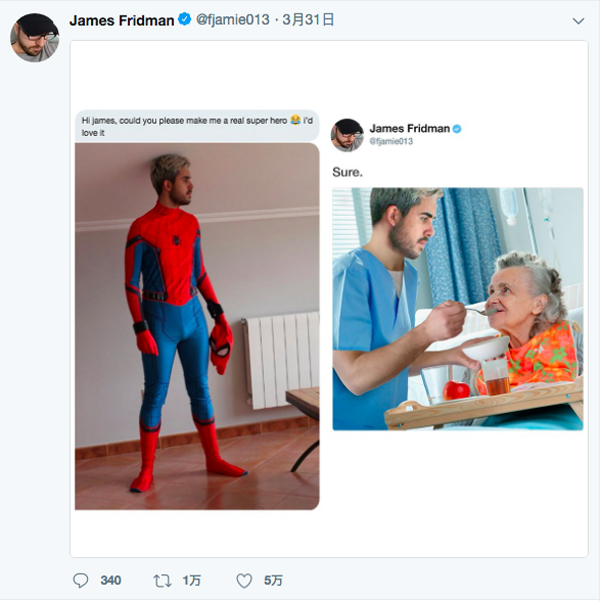Click small @fjamie013 handle under embedded name

coord(391,142)
